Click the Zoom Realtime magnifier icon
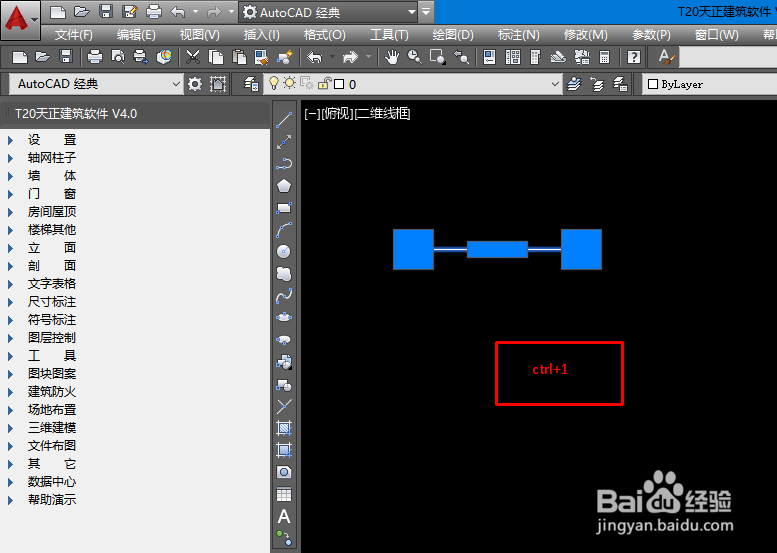777x553 pixels. point(415,57)
